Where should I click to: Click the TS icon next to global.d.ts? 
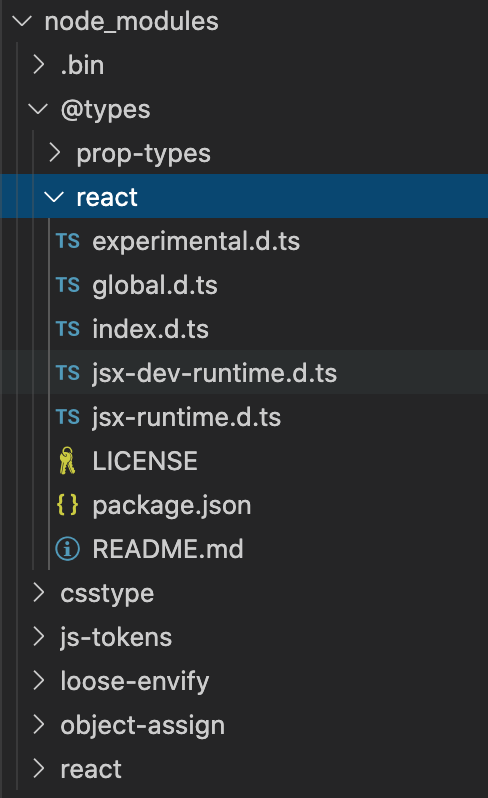(x=68, y=285)
